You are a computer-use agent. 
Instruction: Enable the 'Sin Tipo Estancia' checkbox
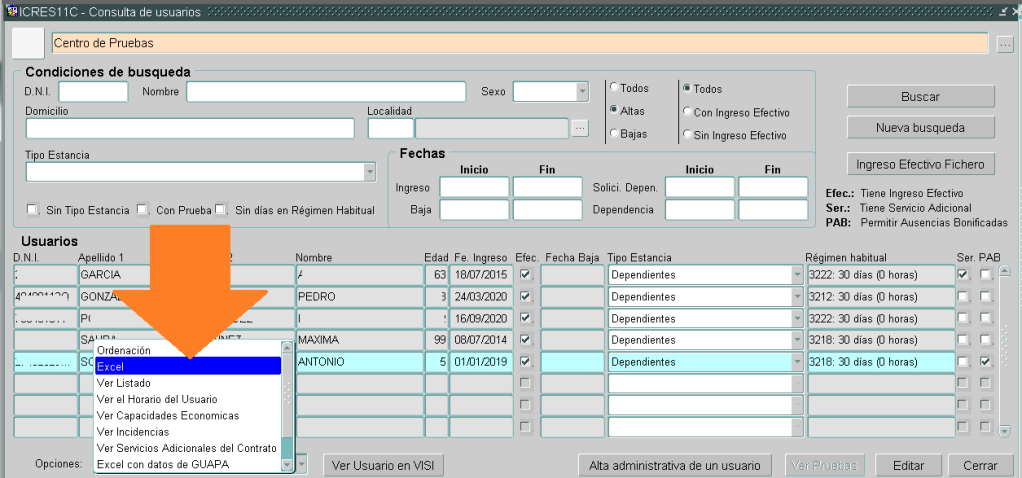[32, 209]
